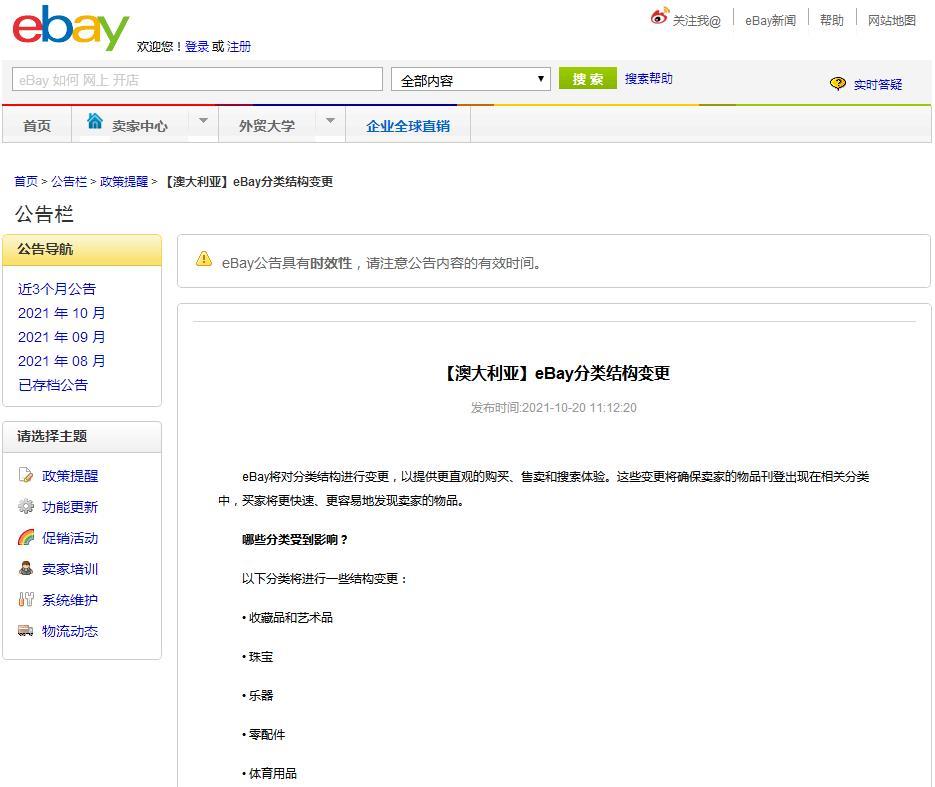Click the 物流动态 truck icon

(x=26, y=630)
